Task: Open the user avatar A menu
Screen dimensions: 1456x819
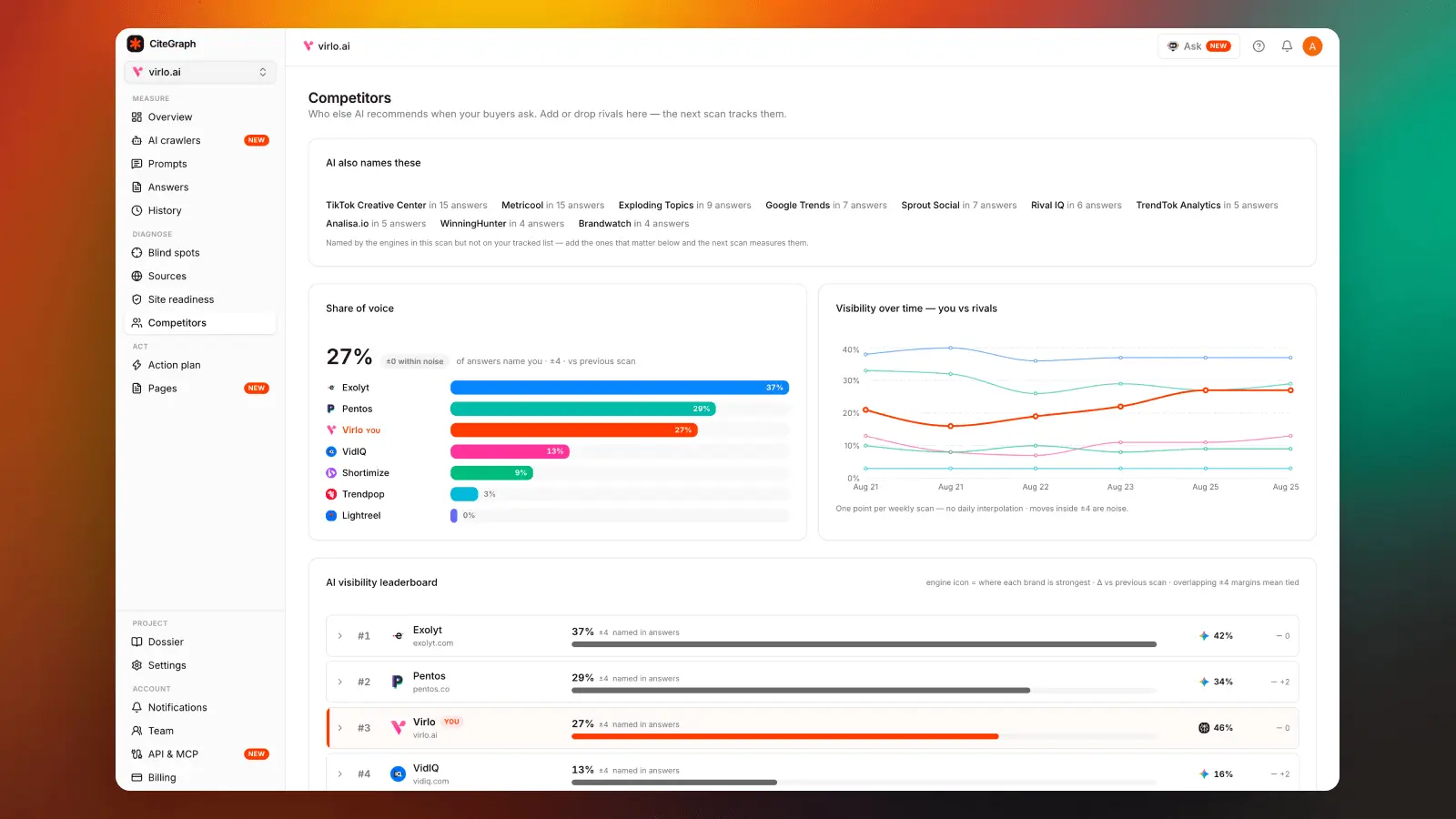Action: (1312, 46)
